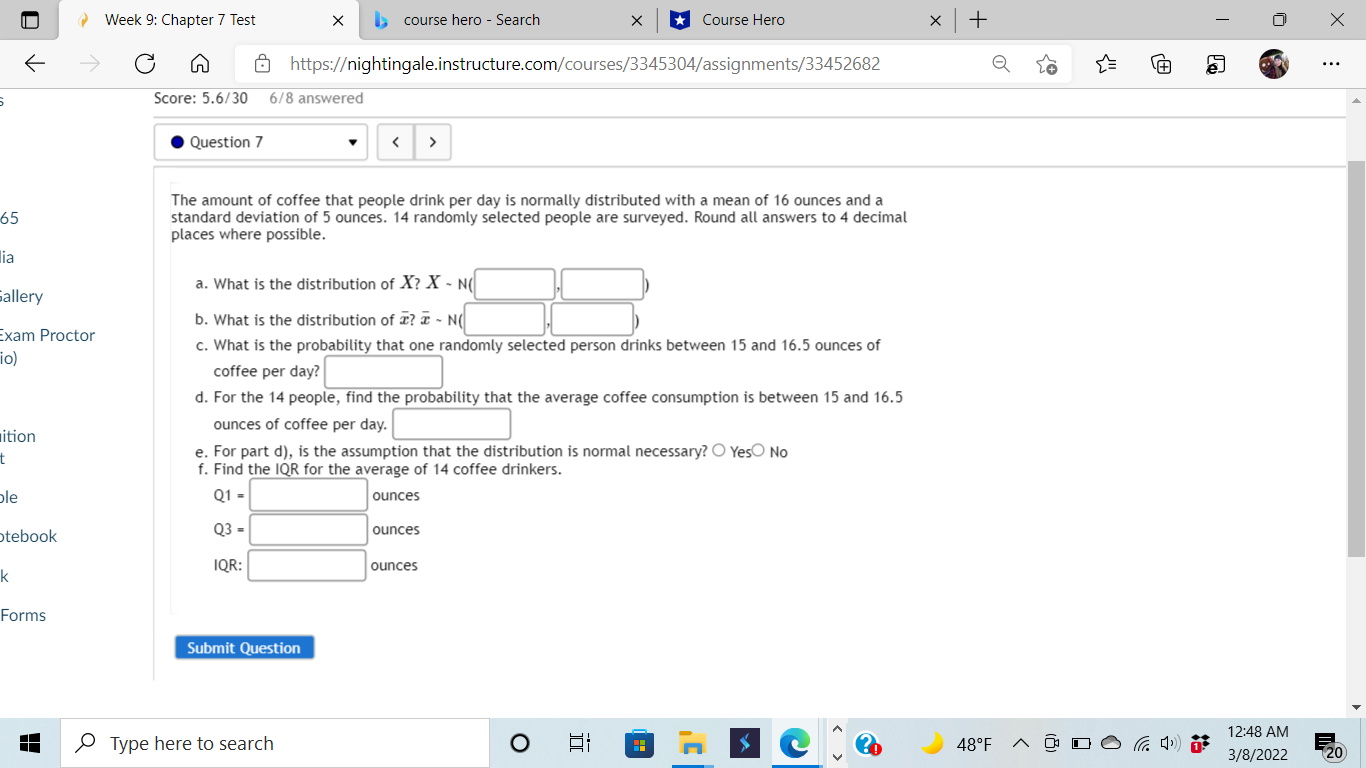Add this page to favorites
This screenshot has width=1366, height=768.
(x=1047, y=63)
